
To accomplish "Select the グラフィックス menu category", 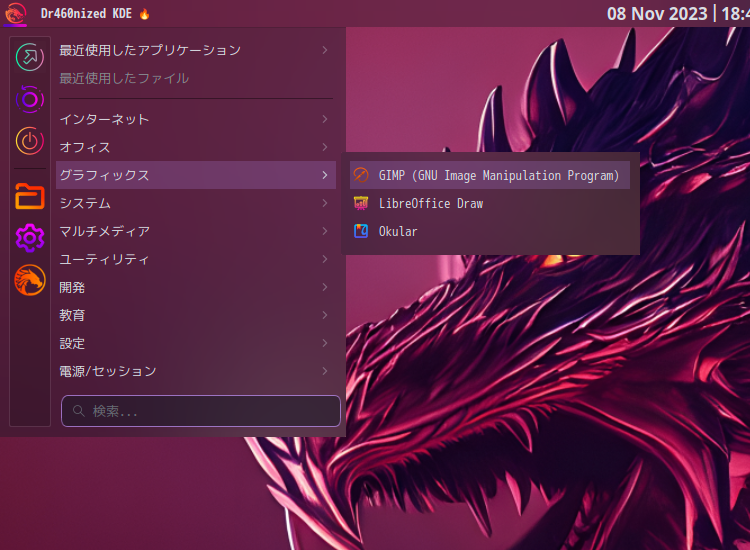I will click(196, 175).
